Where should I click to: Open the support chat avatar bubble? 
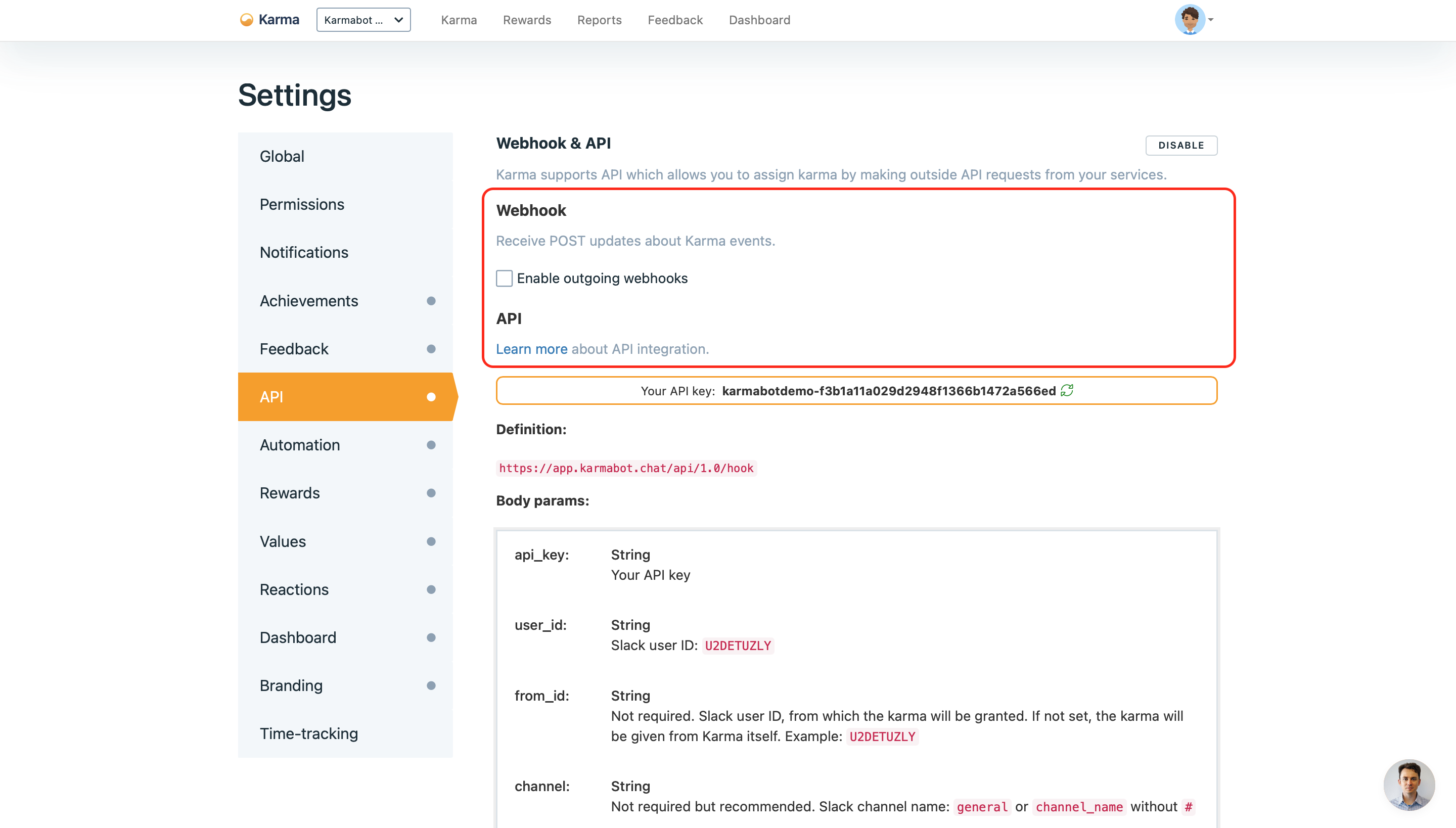click(x=1409, y=784)
